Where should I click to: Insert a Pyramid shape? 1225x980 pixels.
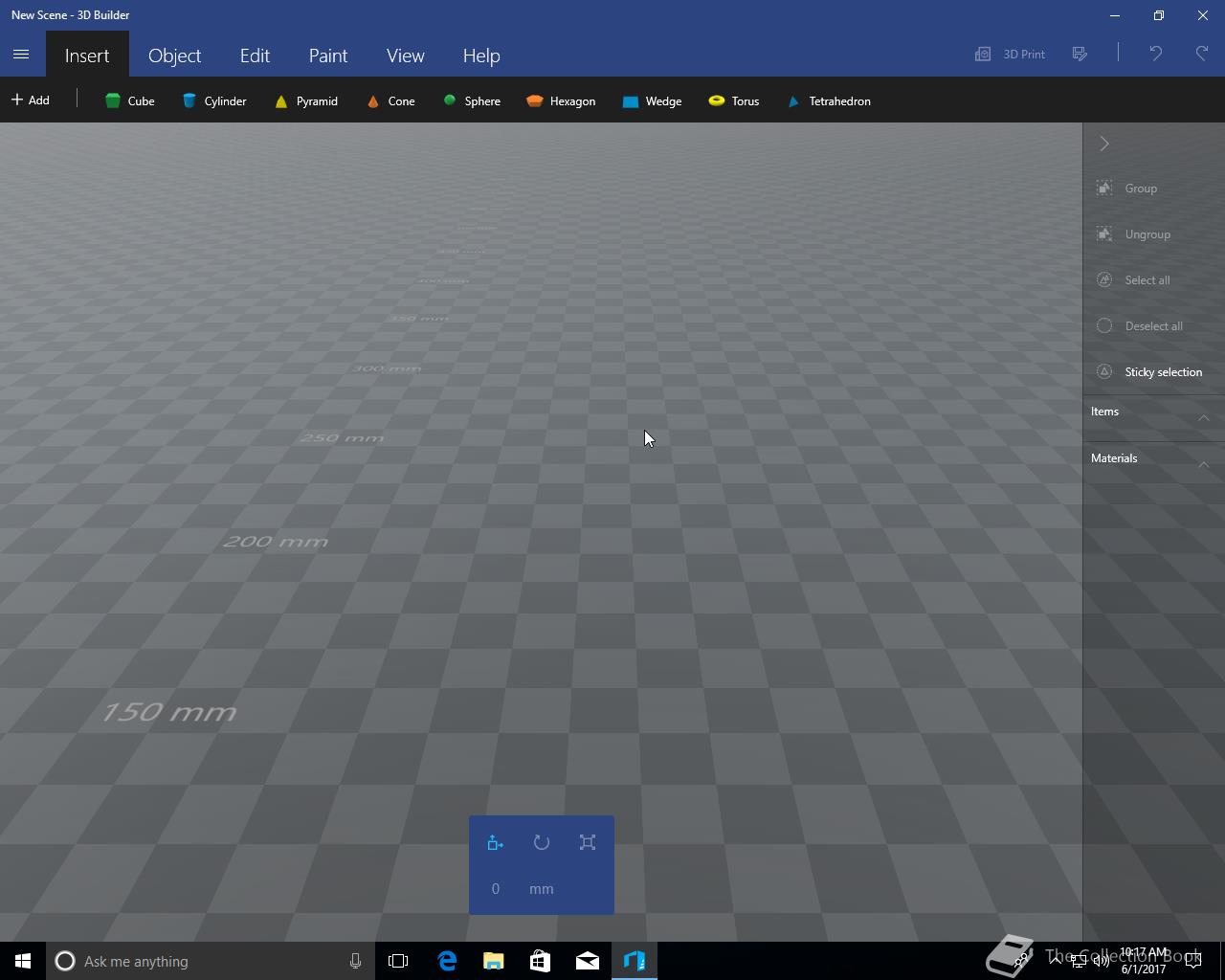[306, 100]
